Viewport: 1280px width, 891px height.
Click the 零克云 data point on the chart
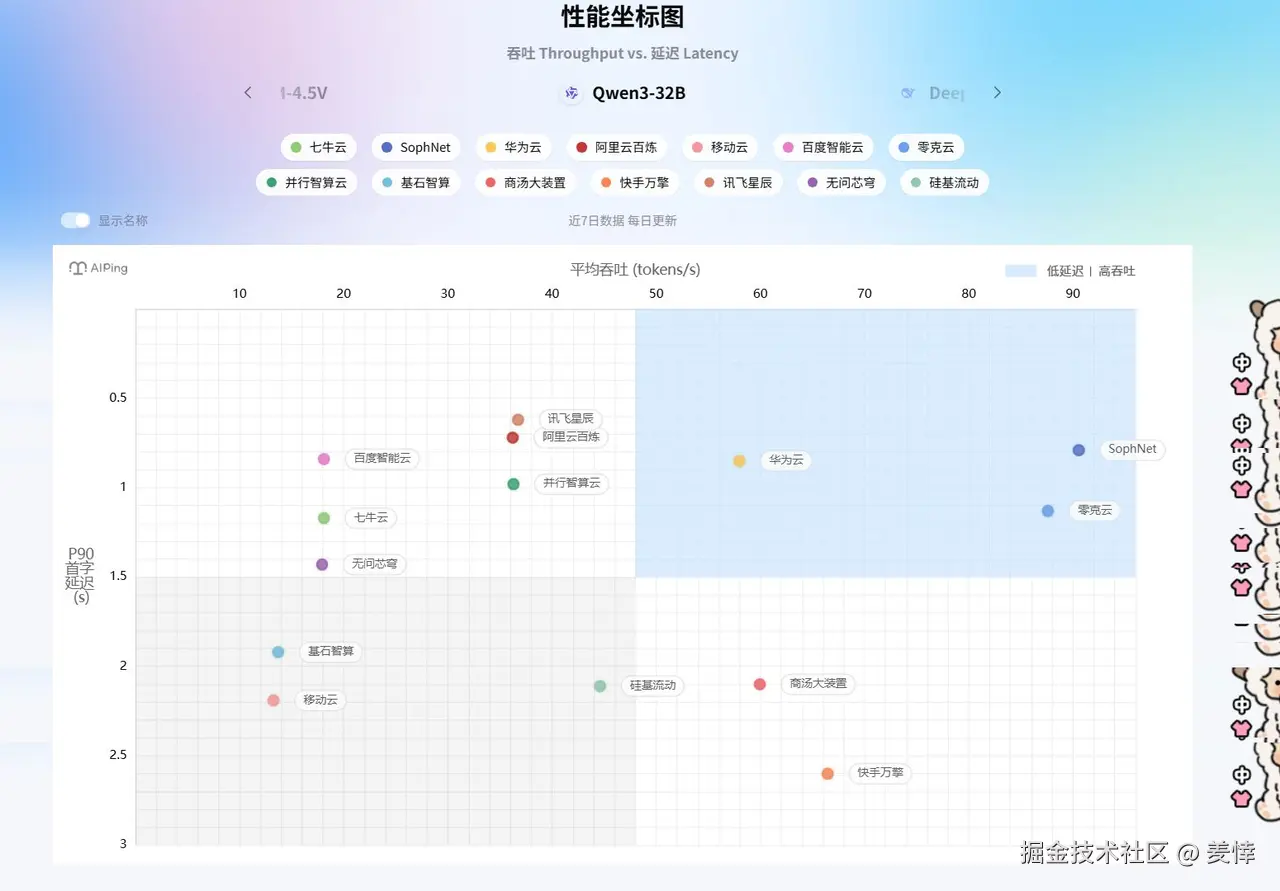click(x=1047, y=510)
